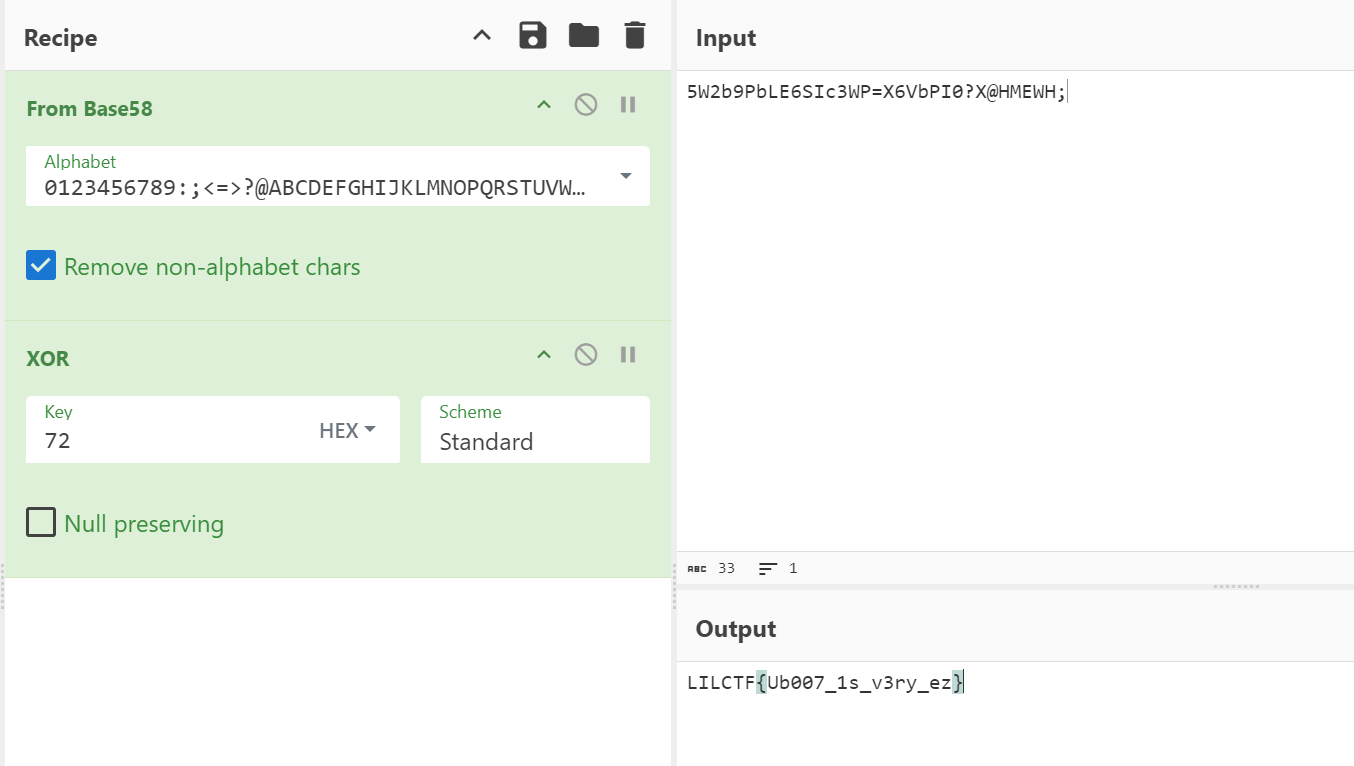Set breakpoint on XOR operation
The width and height of the screenshot is (1354, 766).
(x=628, y=355)
